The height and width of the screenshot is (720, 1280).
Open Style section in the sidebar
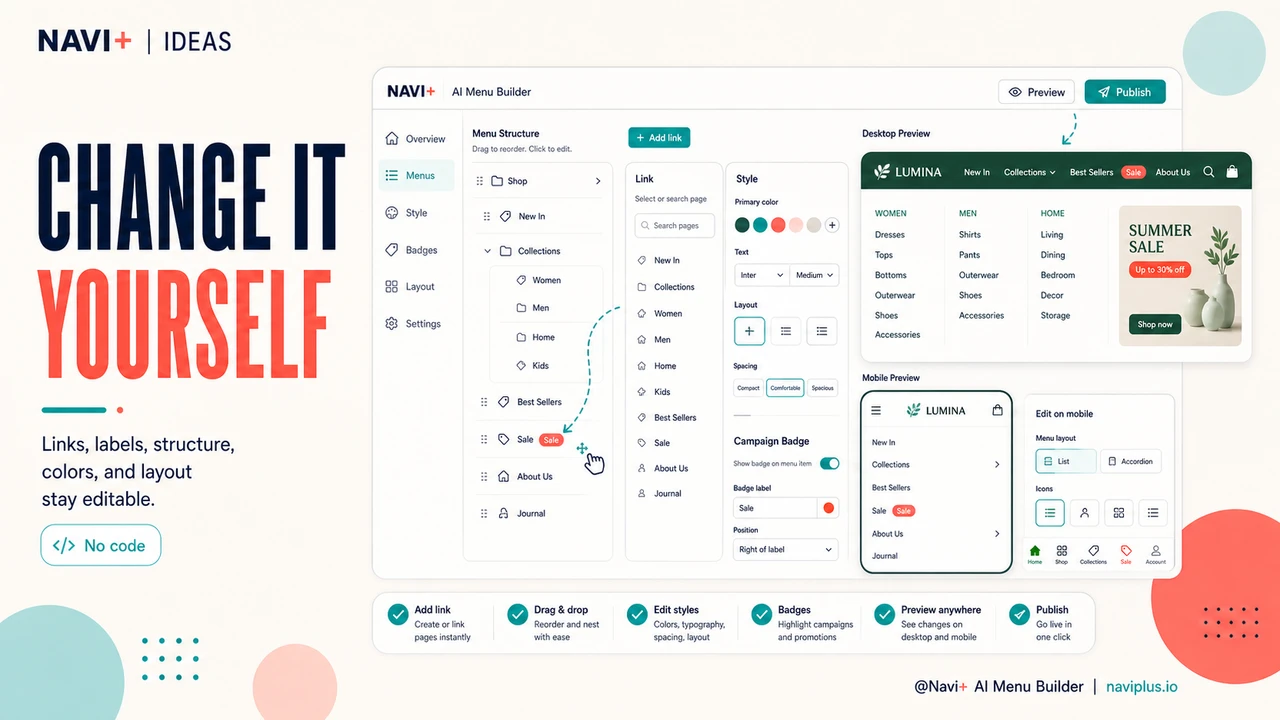click(416, 213)
